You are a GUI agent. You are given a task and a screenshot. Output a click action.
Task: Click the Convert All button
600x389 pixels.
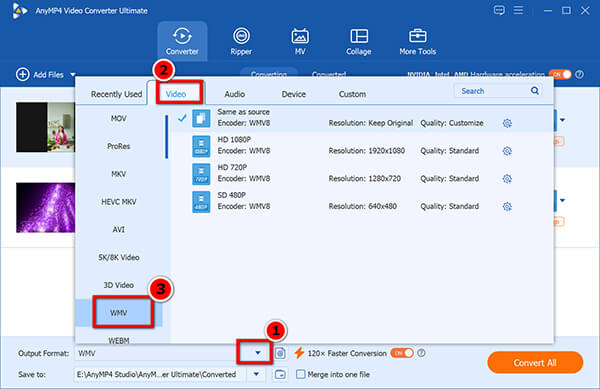[535, 363]
